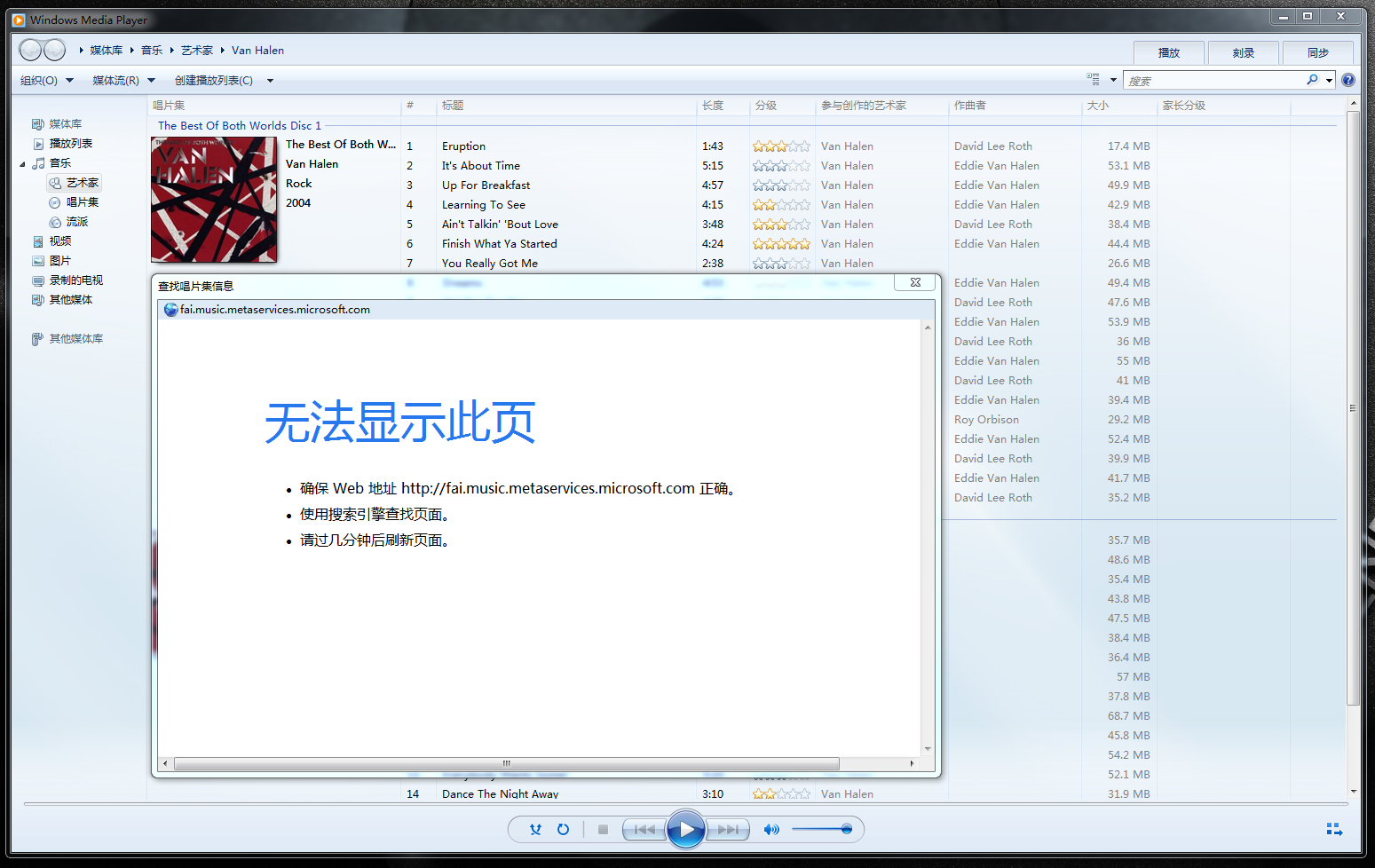Skip to the previous track
The image size is (1375, 868).
point(644,829)
